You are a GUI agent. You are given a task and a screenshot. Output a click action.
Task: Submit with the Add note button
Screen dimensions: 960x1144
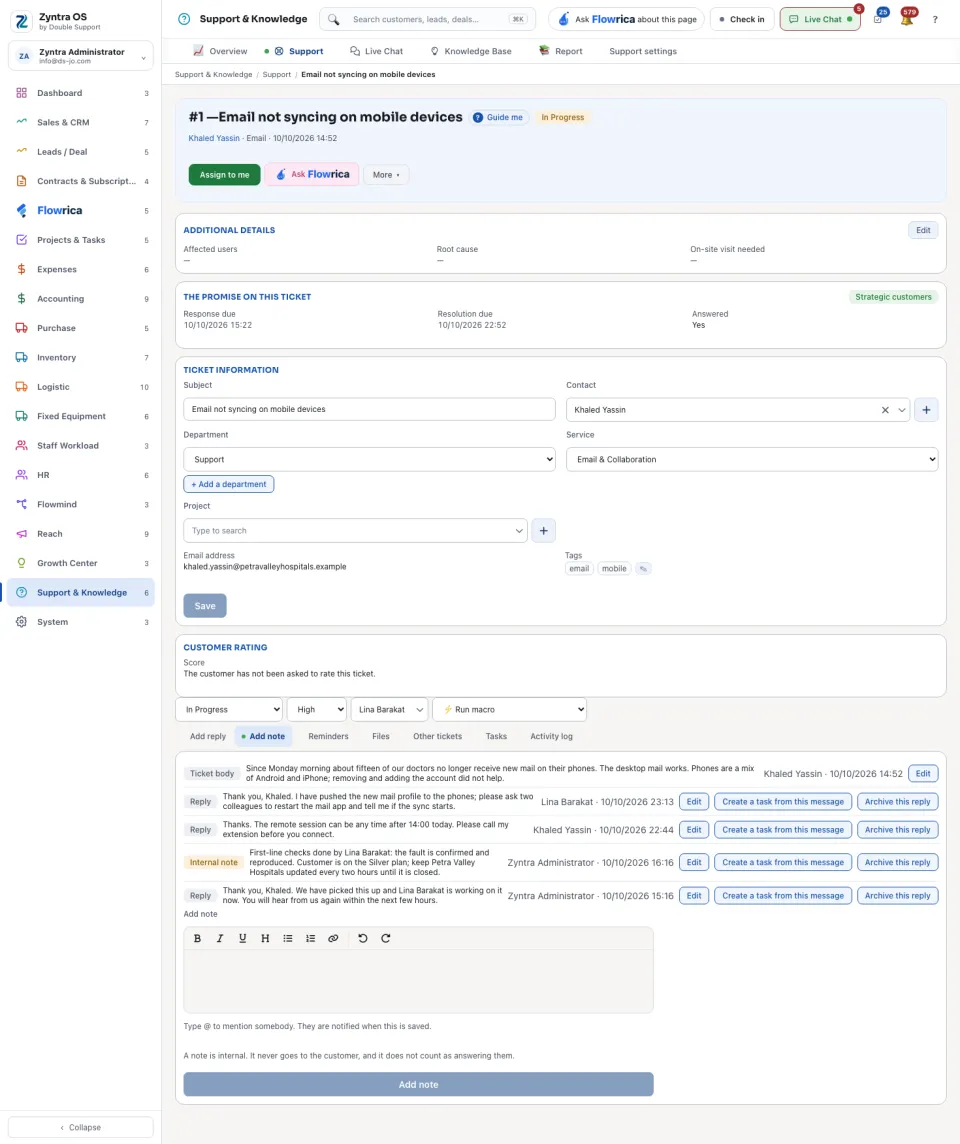point(419,1084)
